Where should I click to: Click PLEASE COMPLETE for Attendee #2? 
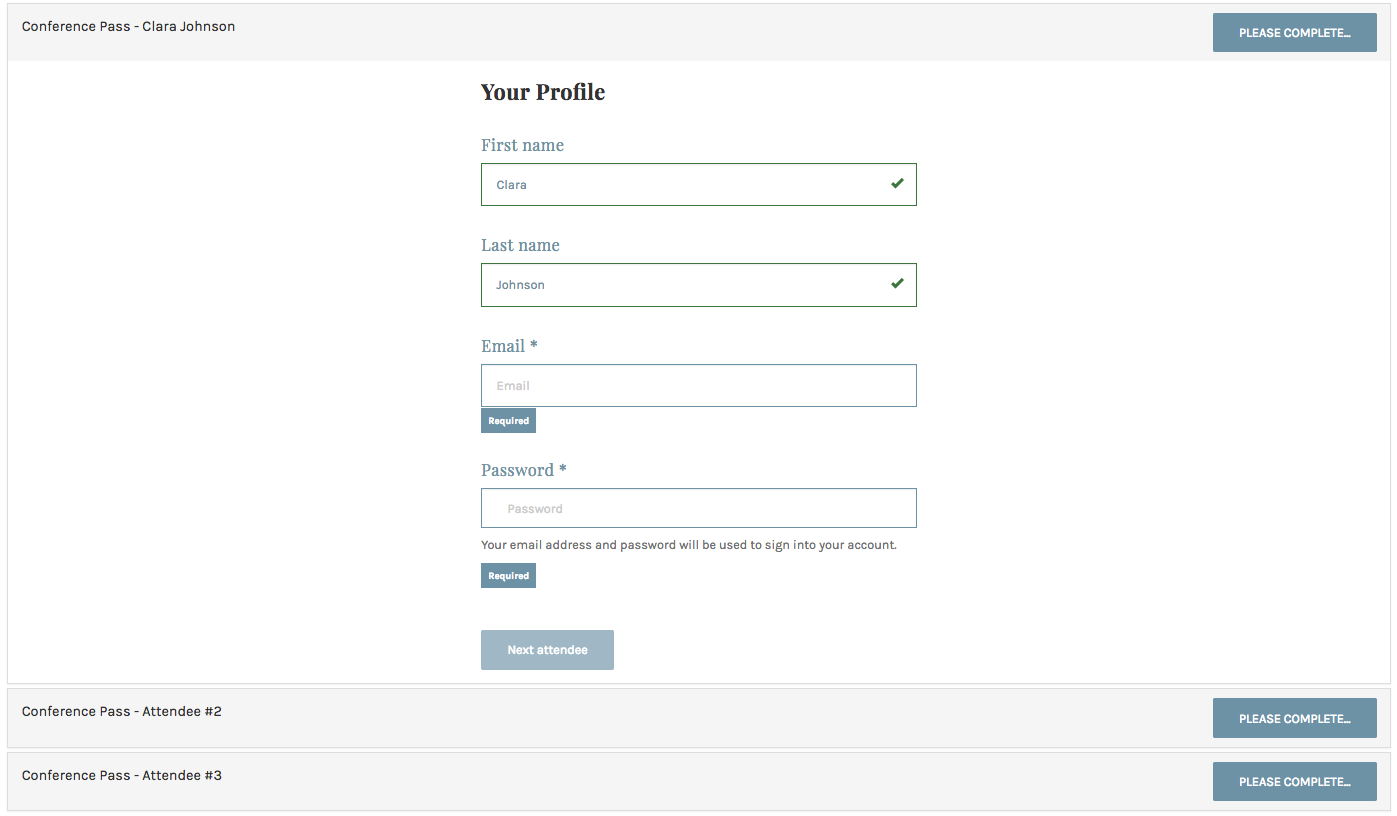1294,717
